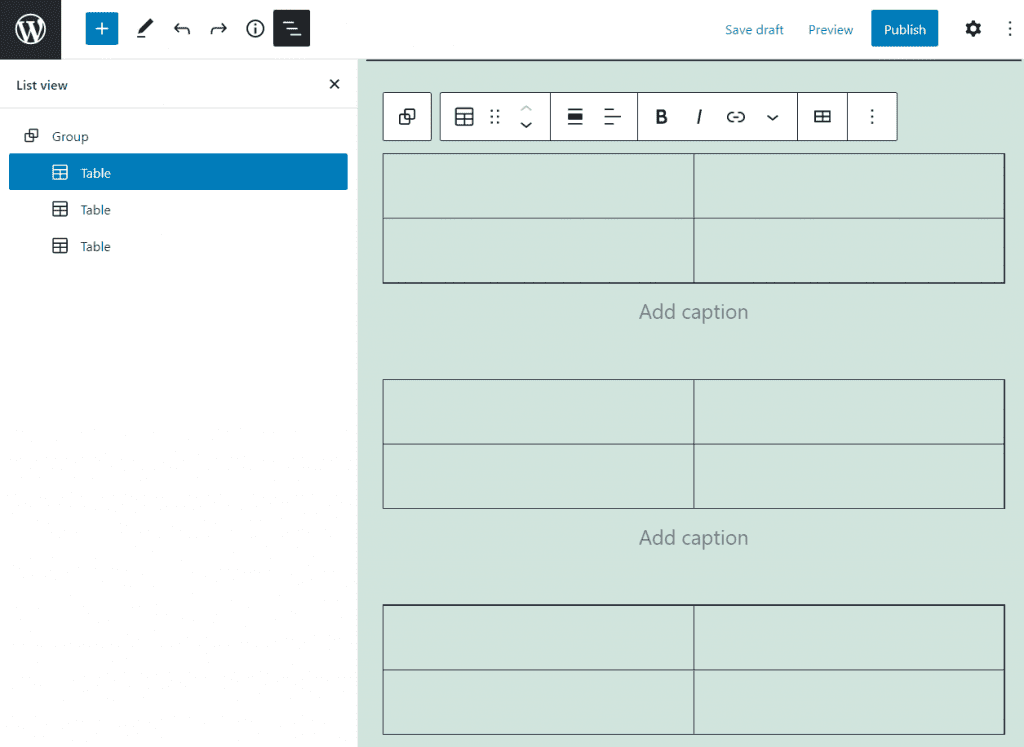This screenshot has height=747, width=1024.
Task: Toggle bold formatting on the table text
Action: click(661, 116)
